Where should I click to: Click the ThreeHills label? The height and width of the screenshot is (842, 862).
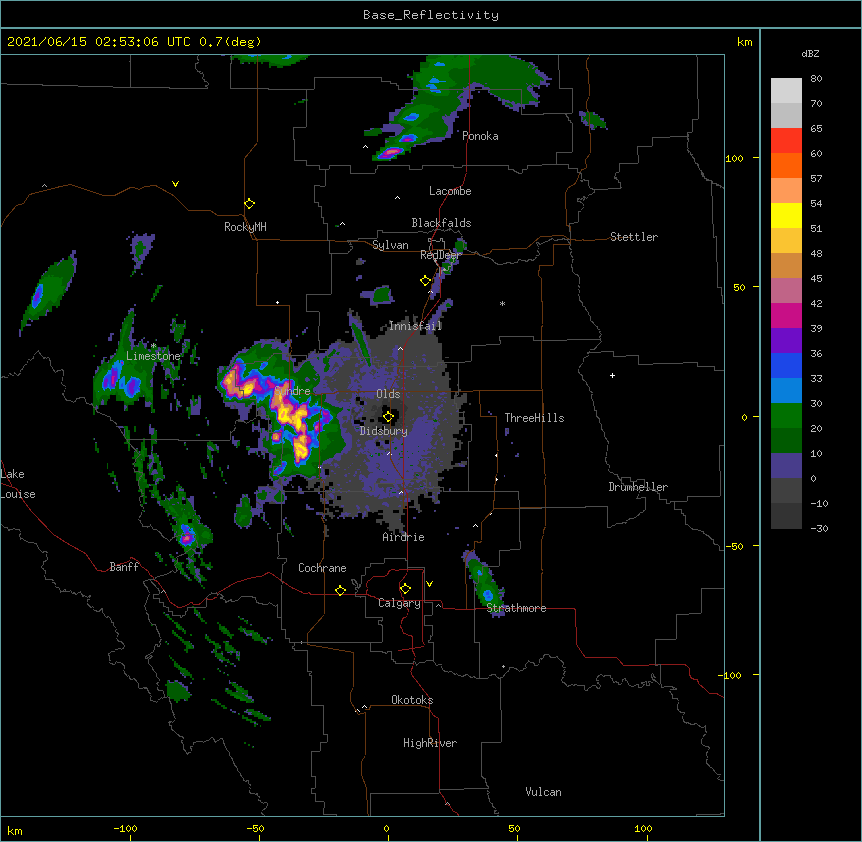(534, 418)
